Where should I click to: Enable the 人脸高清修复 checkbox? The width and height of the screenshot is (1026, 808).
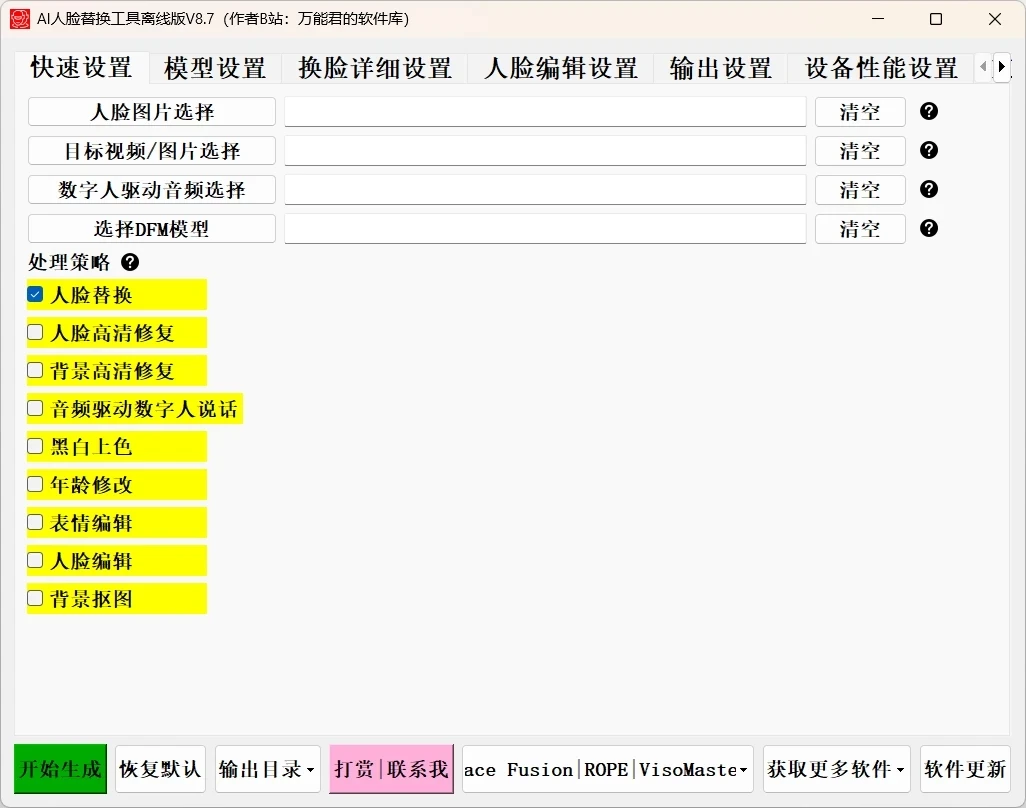pos(35,332)
